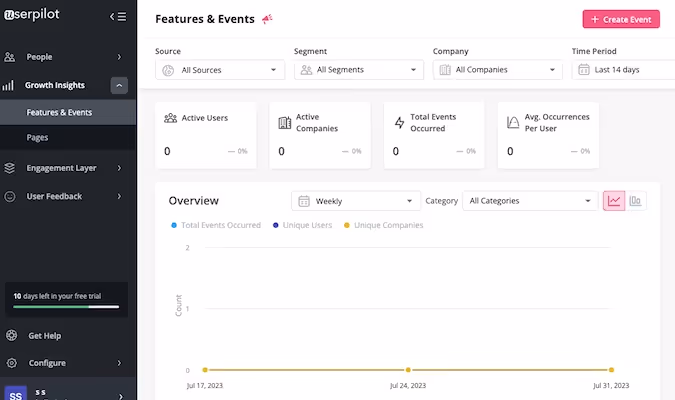
Task: Click the Create Event button
Action: point(621,19)
